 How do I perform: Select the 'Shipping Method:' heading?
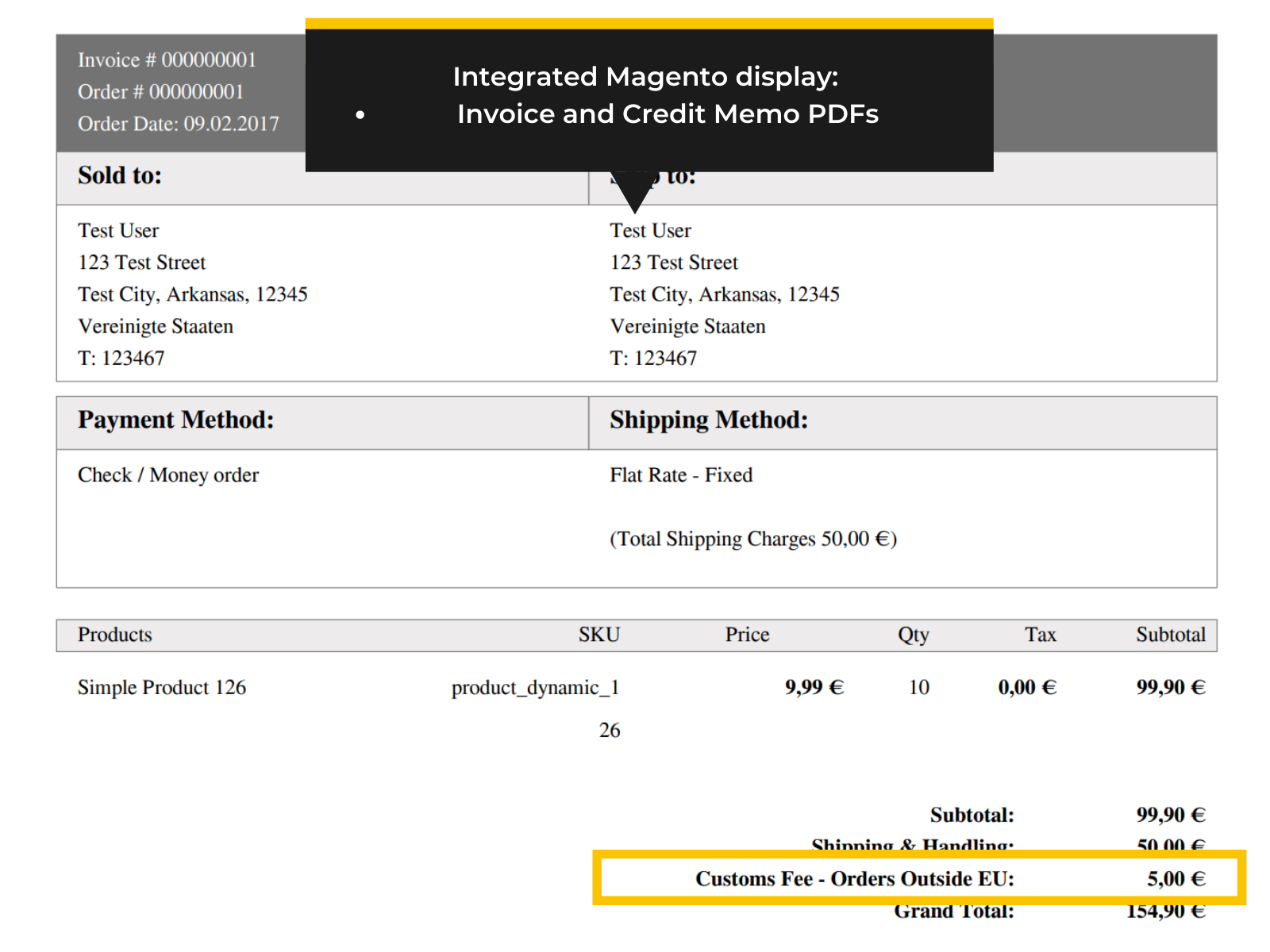click(708, 420)
